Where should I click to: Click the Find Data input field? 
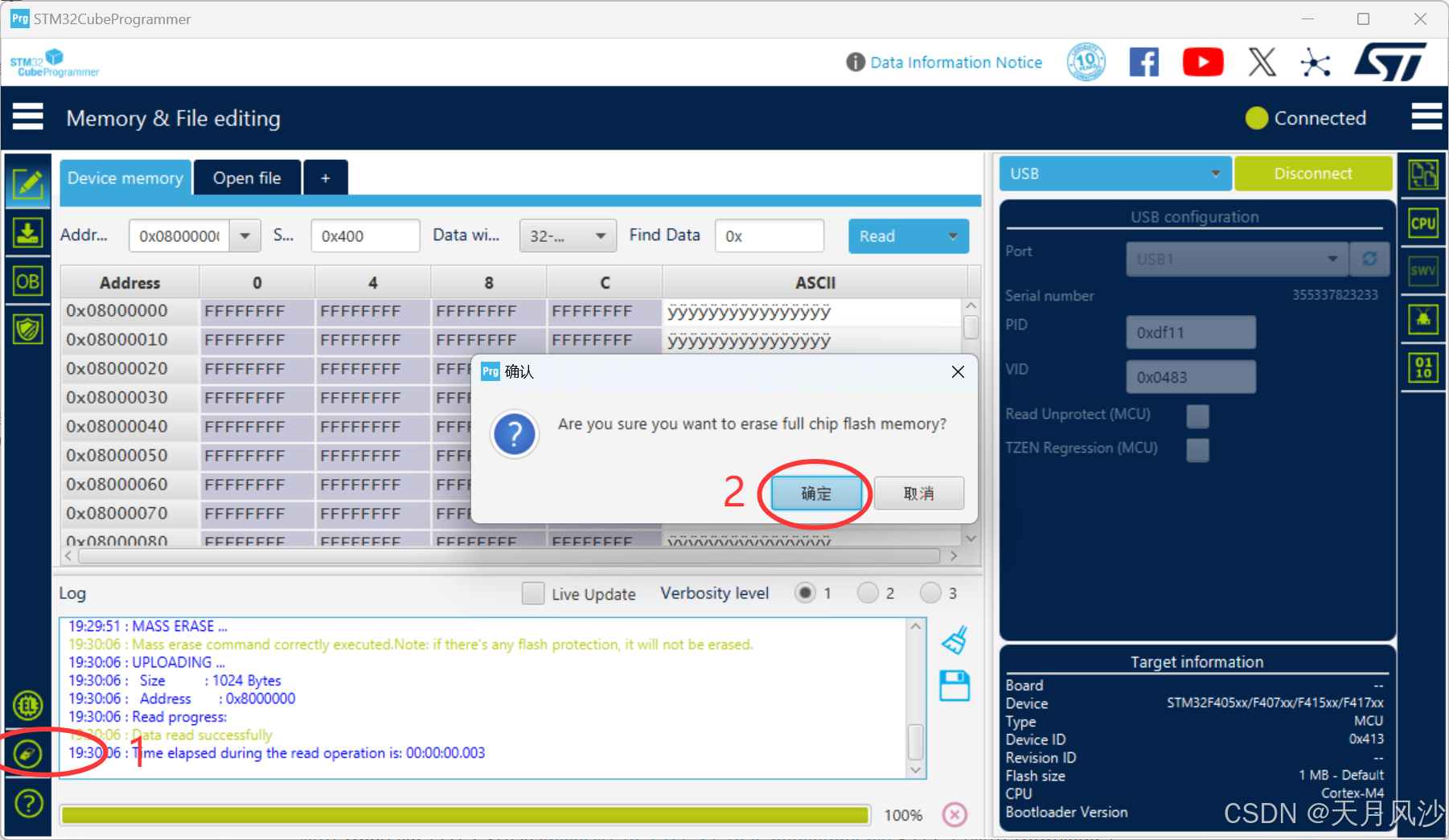[x=770, y=236]
